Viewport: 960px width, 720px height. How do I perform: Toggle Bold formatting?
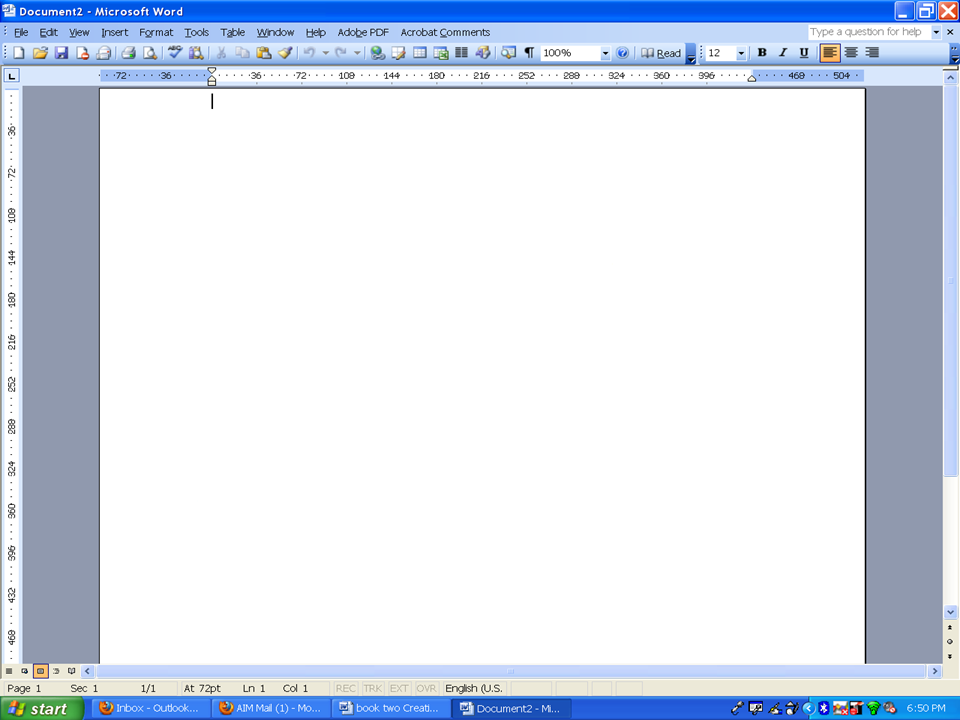point(762,53)
